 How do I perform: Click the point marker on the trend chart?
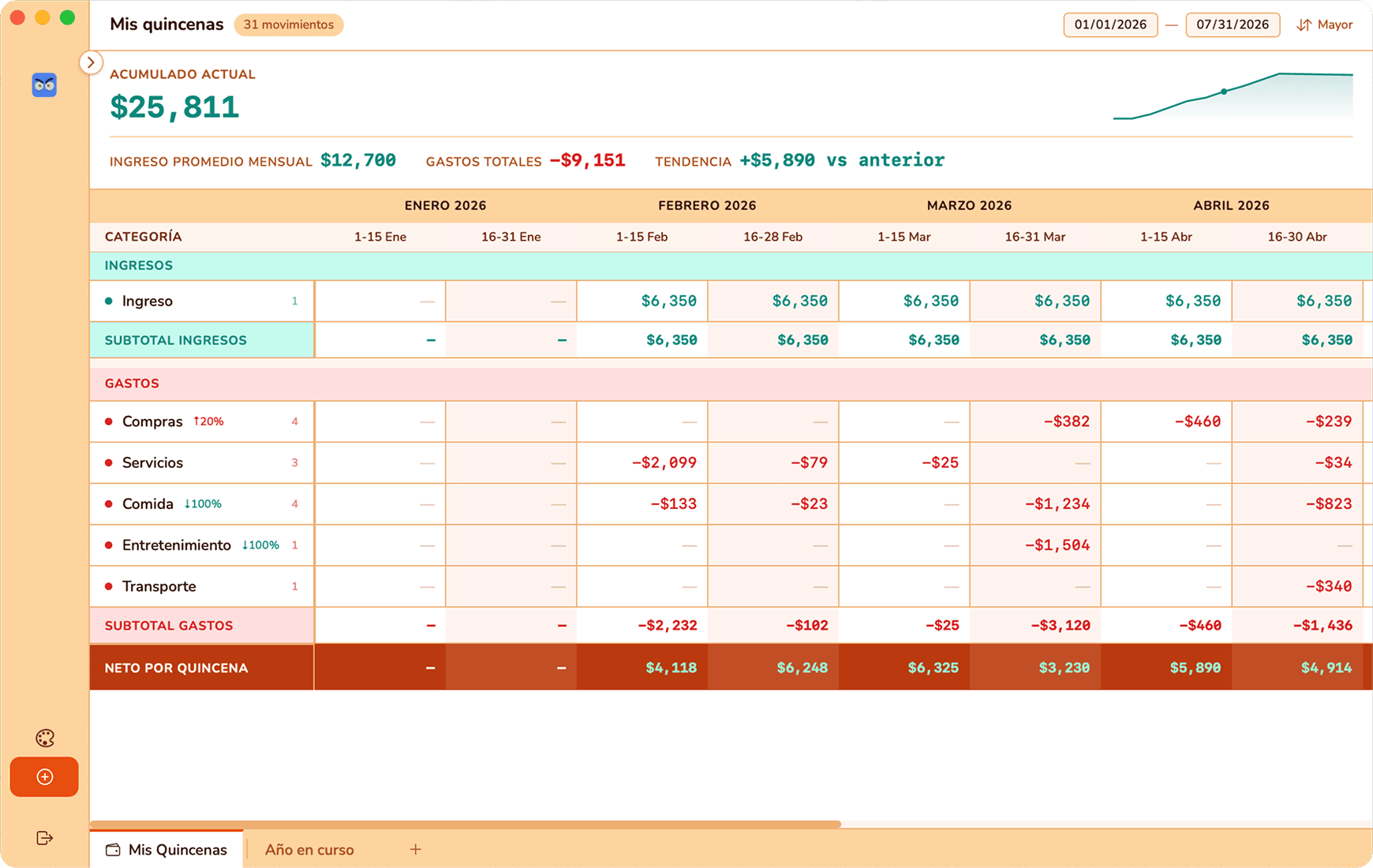1224,92
